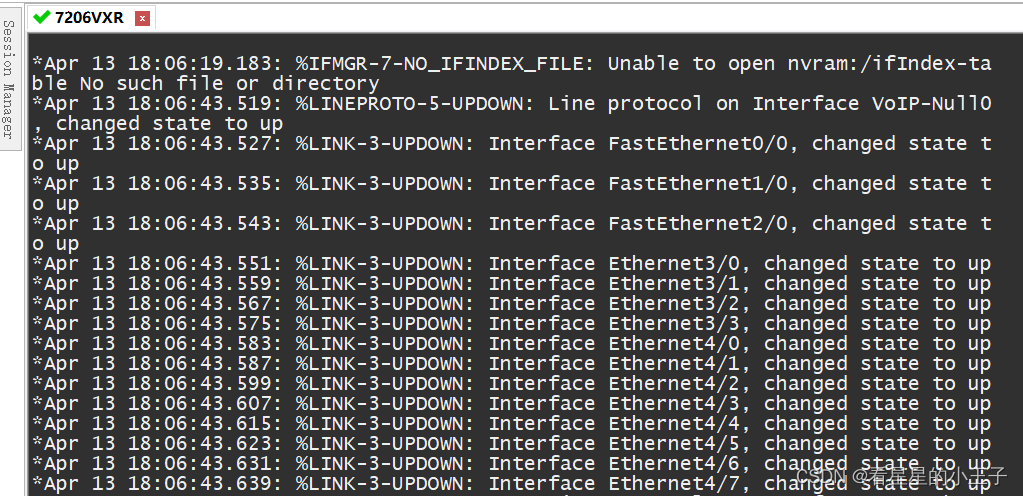This screenshot has width=1023, height=496.
Task: Click the IFMGR-7-NO_IFINDEX_FILE log line
Action: [512, 64]
